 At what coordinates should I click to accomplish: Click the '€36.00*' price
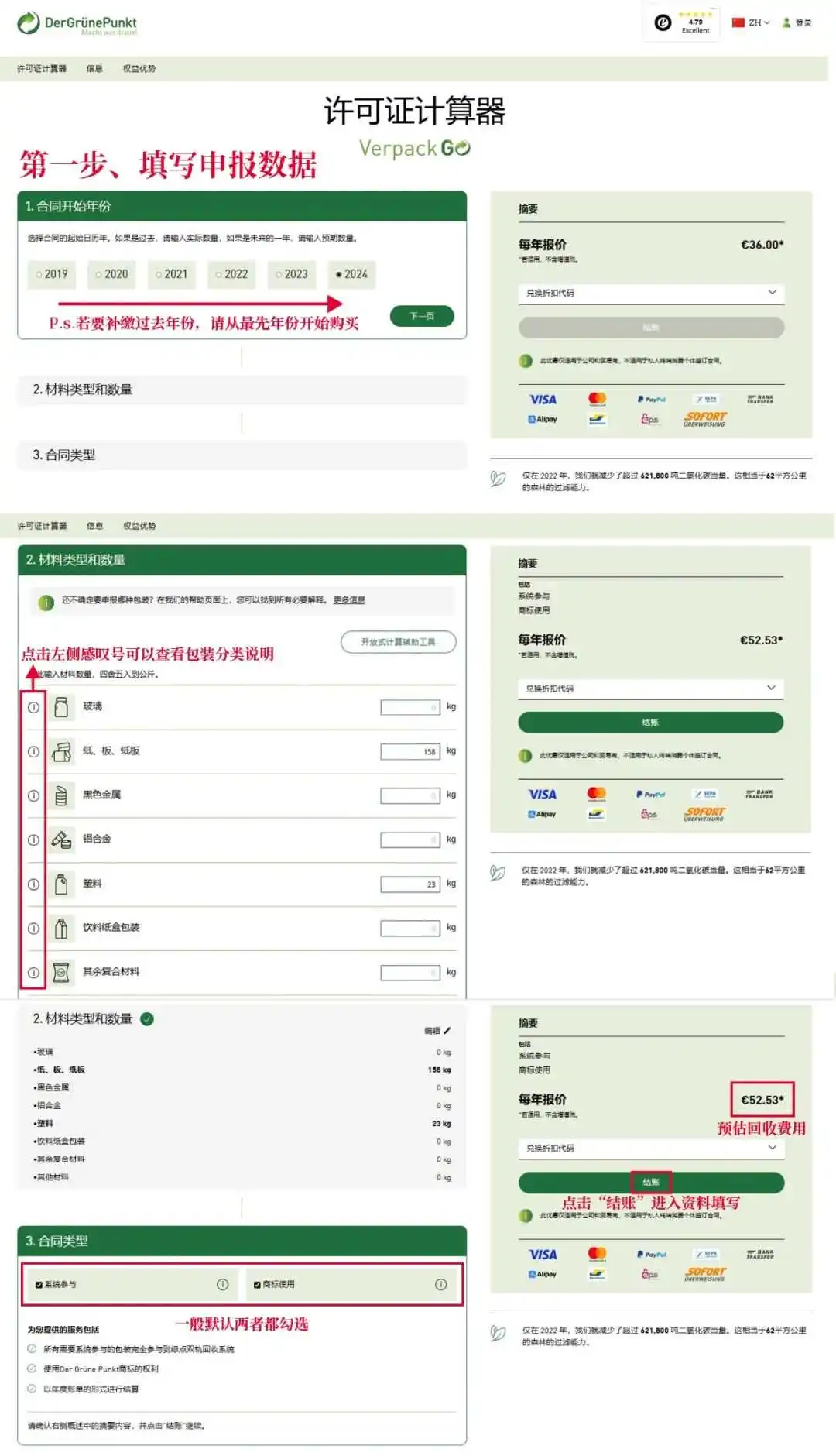point(762,245)
